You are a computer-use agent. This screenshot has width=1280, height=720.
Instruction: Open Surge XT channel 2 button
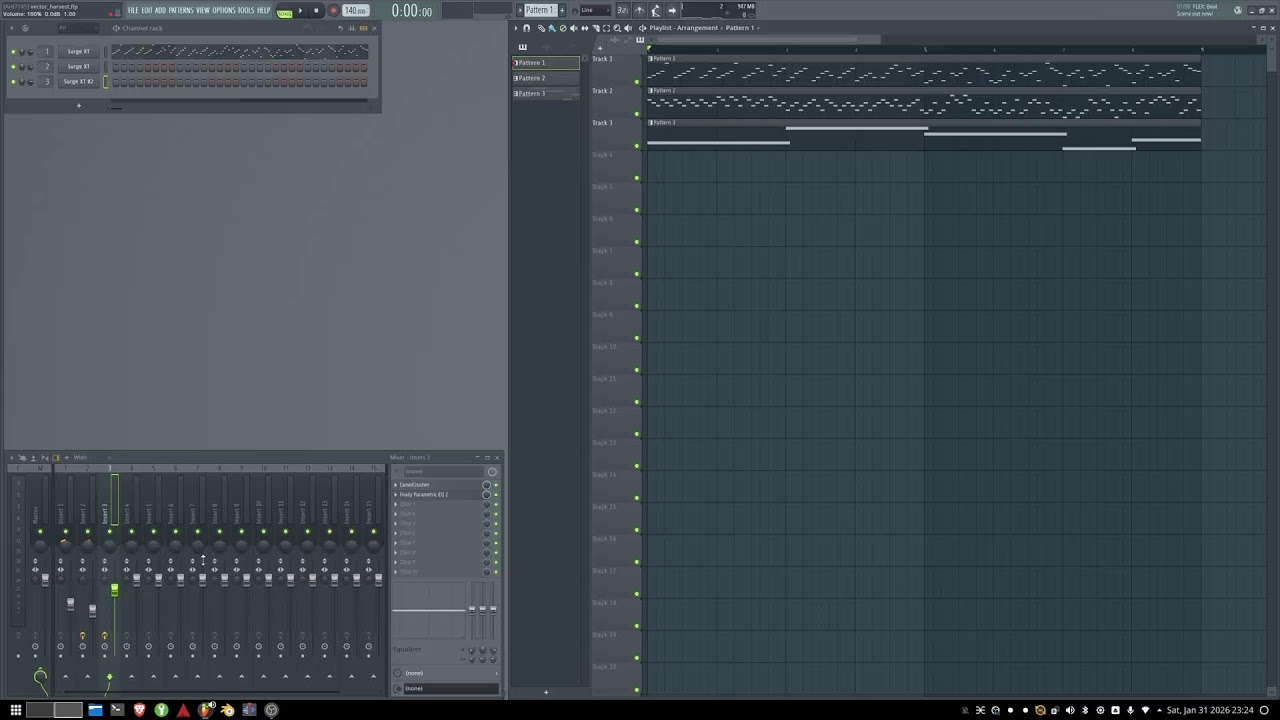pos(78,66)
